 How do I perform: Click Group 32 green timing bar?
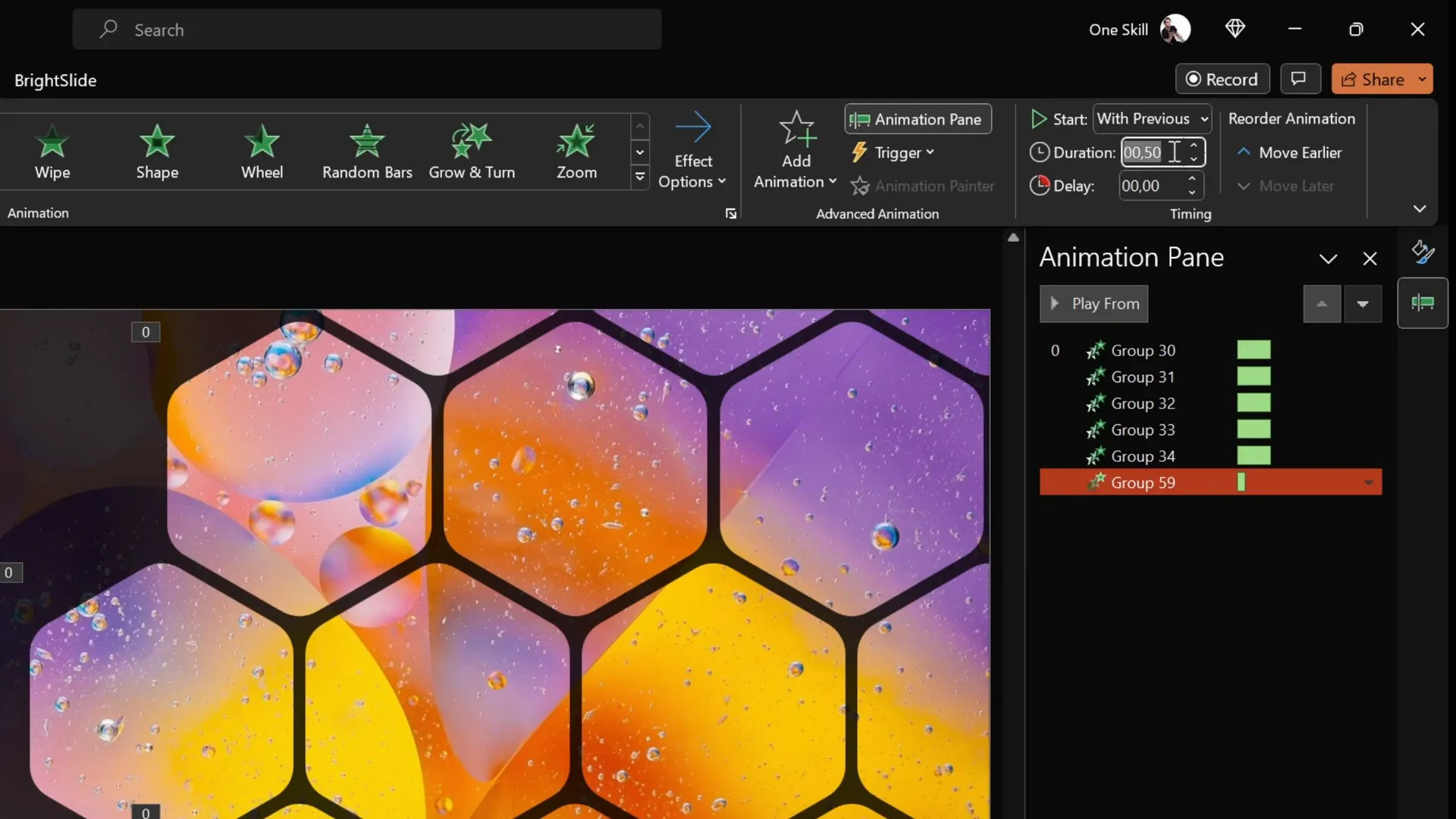pos(1254,403)
